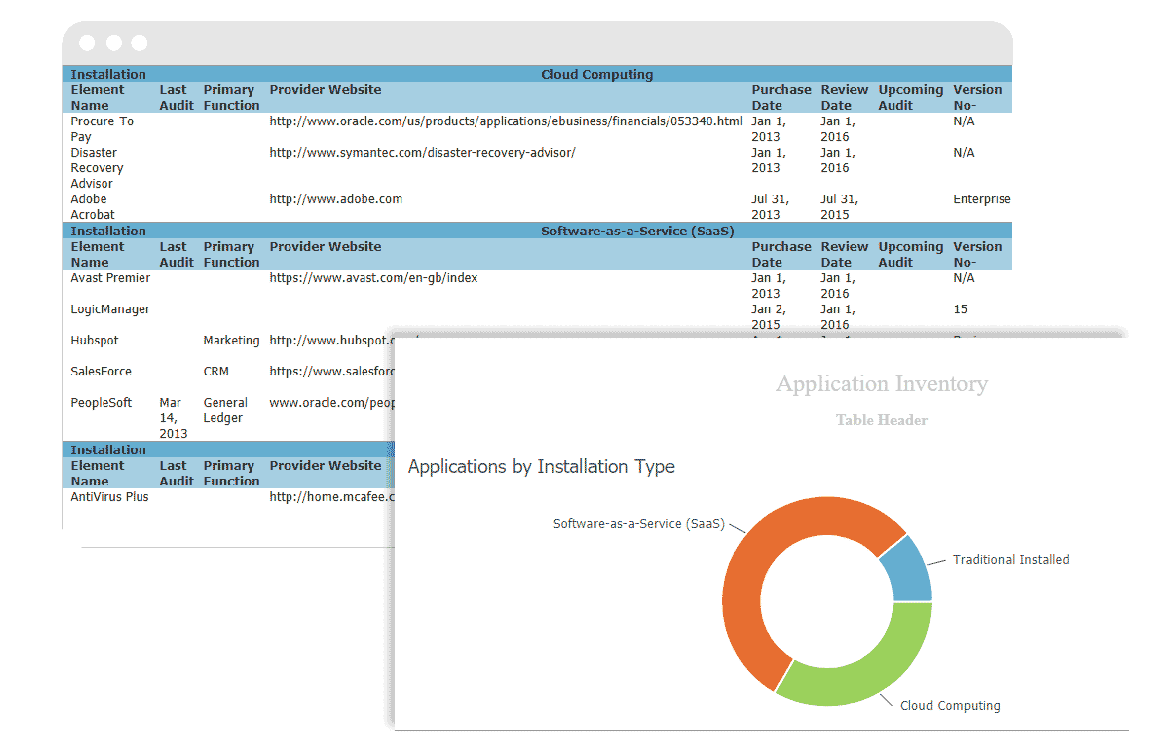Click Last Audit column header in Cloud Computing section
This screenshot has width=1167, height=750.
point(176,97)
